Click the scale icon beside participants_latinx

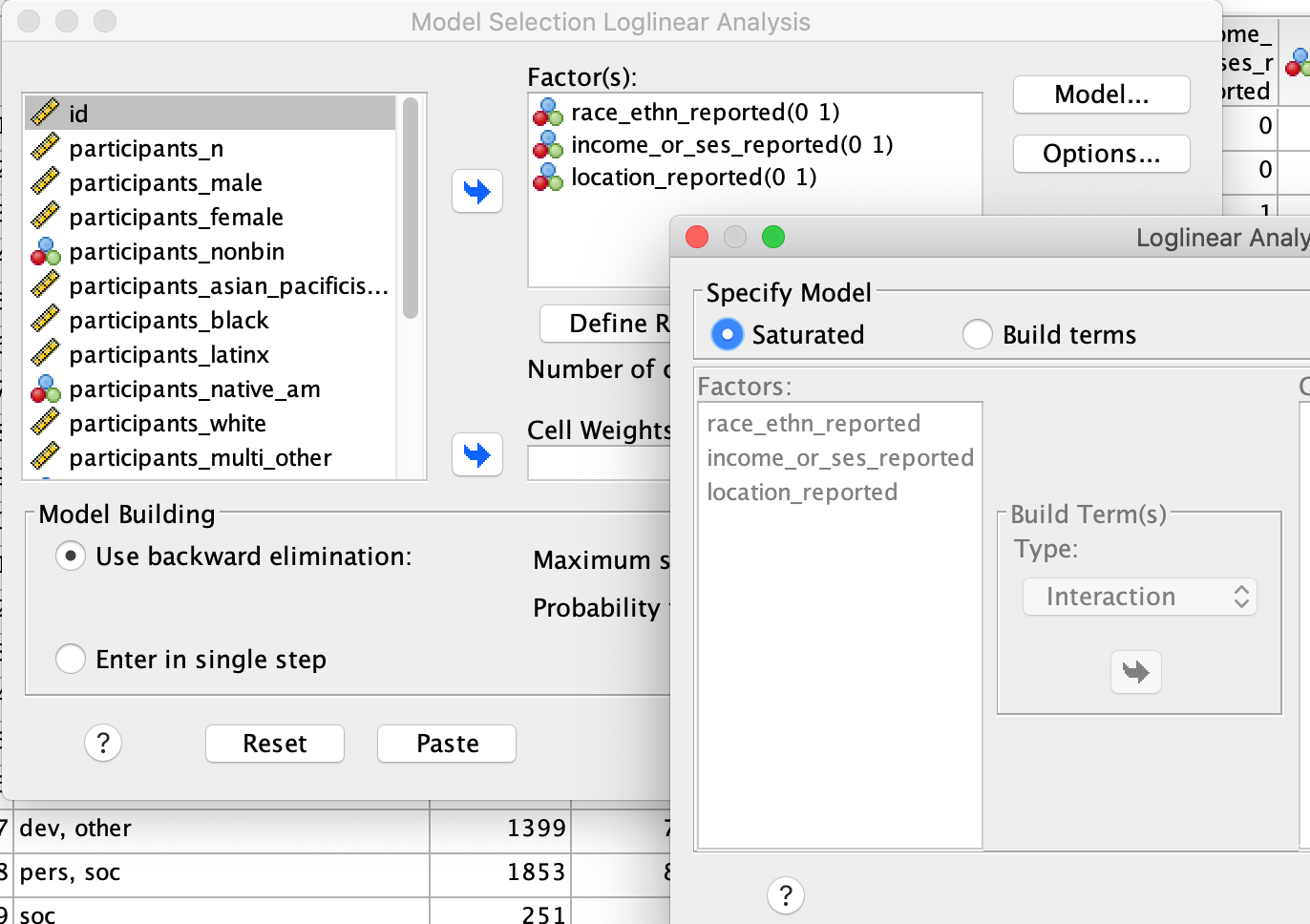click(45, 354)
